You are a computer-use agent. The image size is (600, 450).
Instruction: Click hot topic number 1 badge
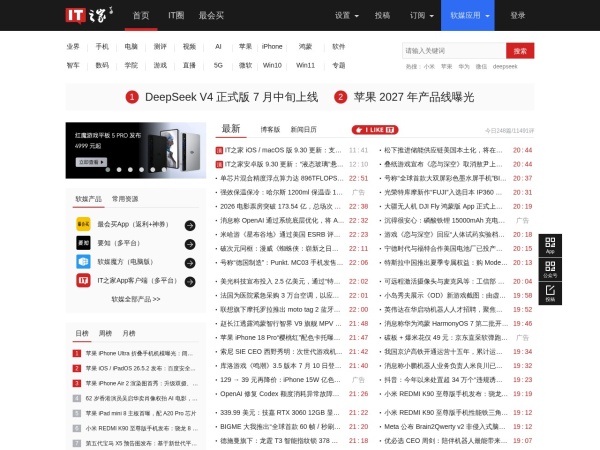[132, 97]
